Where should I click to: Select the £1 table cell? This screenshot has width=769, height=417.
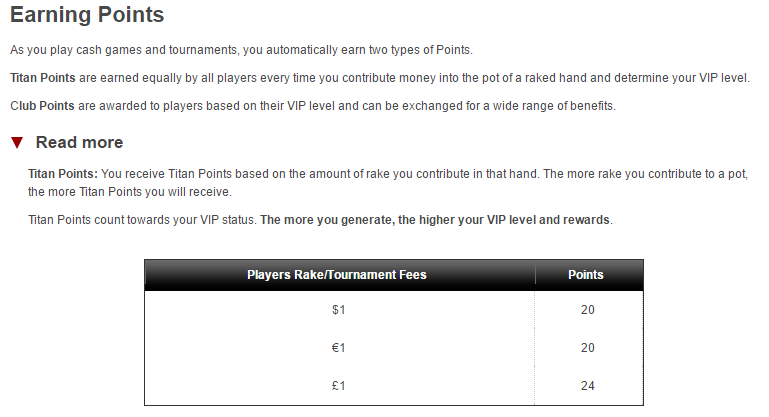pyautogui.click(x=338, y=386)
